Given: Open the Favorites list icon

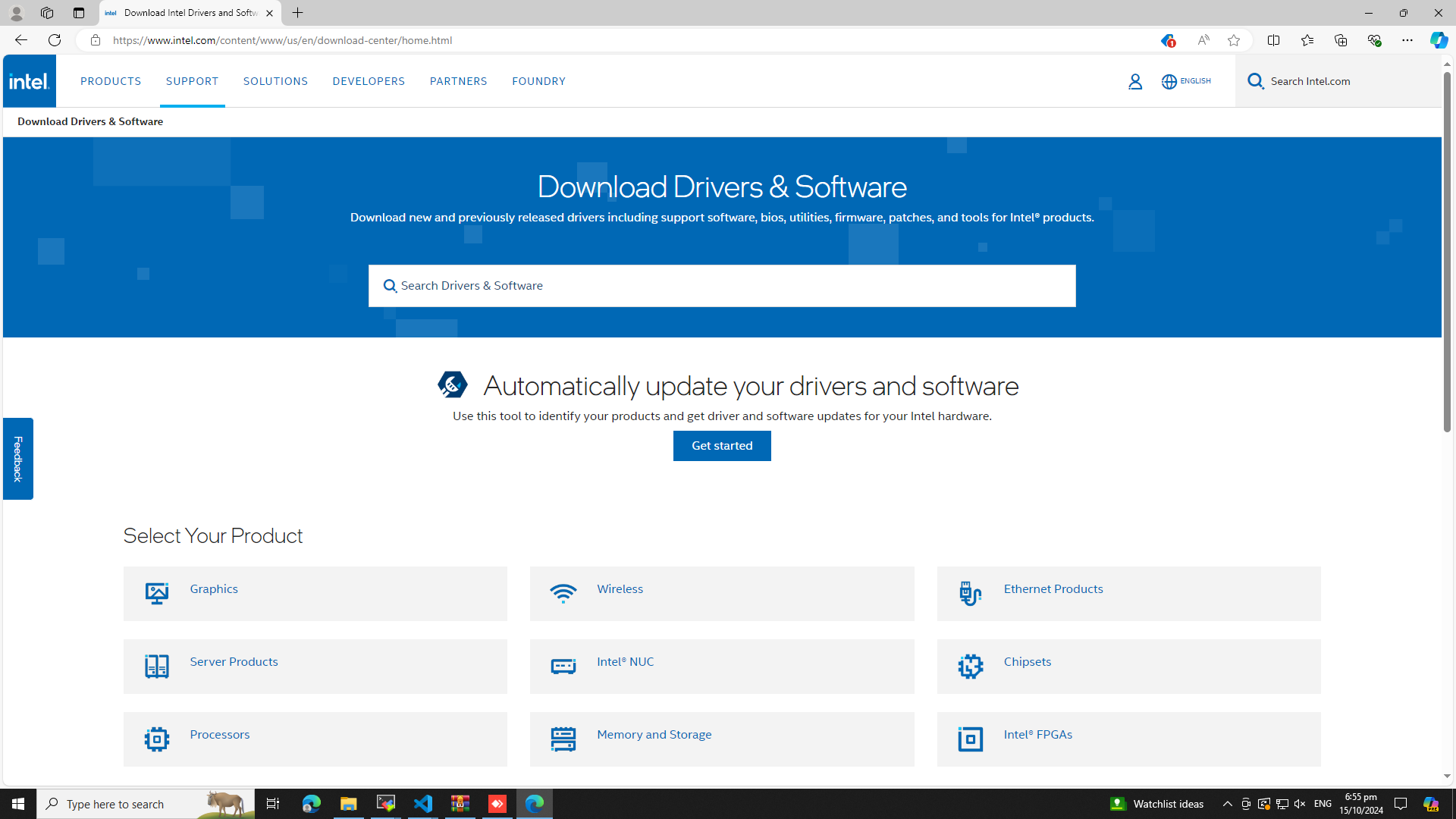Looking at the screenshot, I should point(1307,40).
